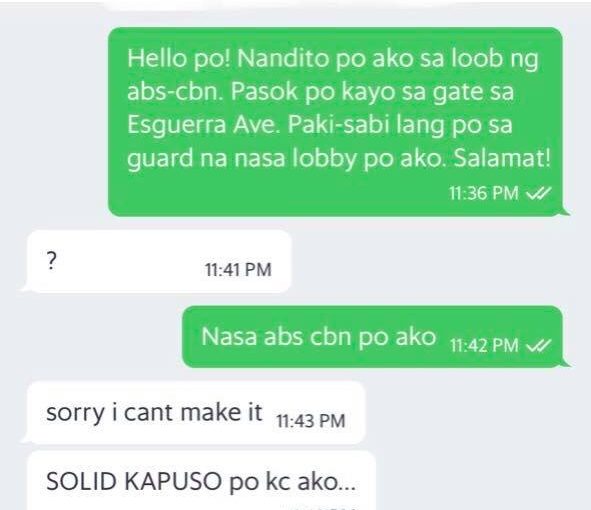Tap the 'SOLID KAPUSO po kc ako...' message
Screen dimensions: 591x510
[x=202, y=481]
